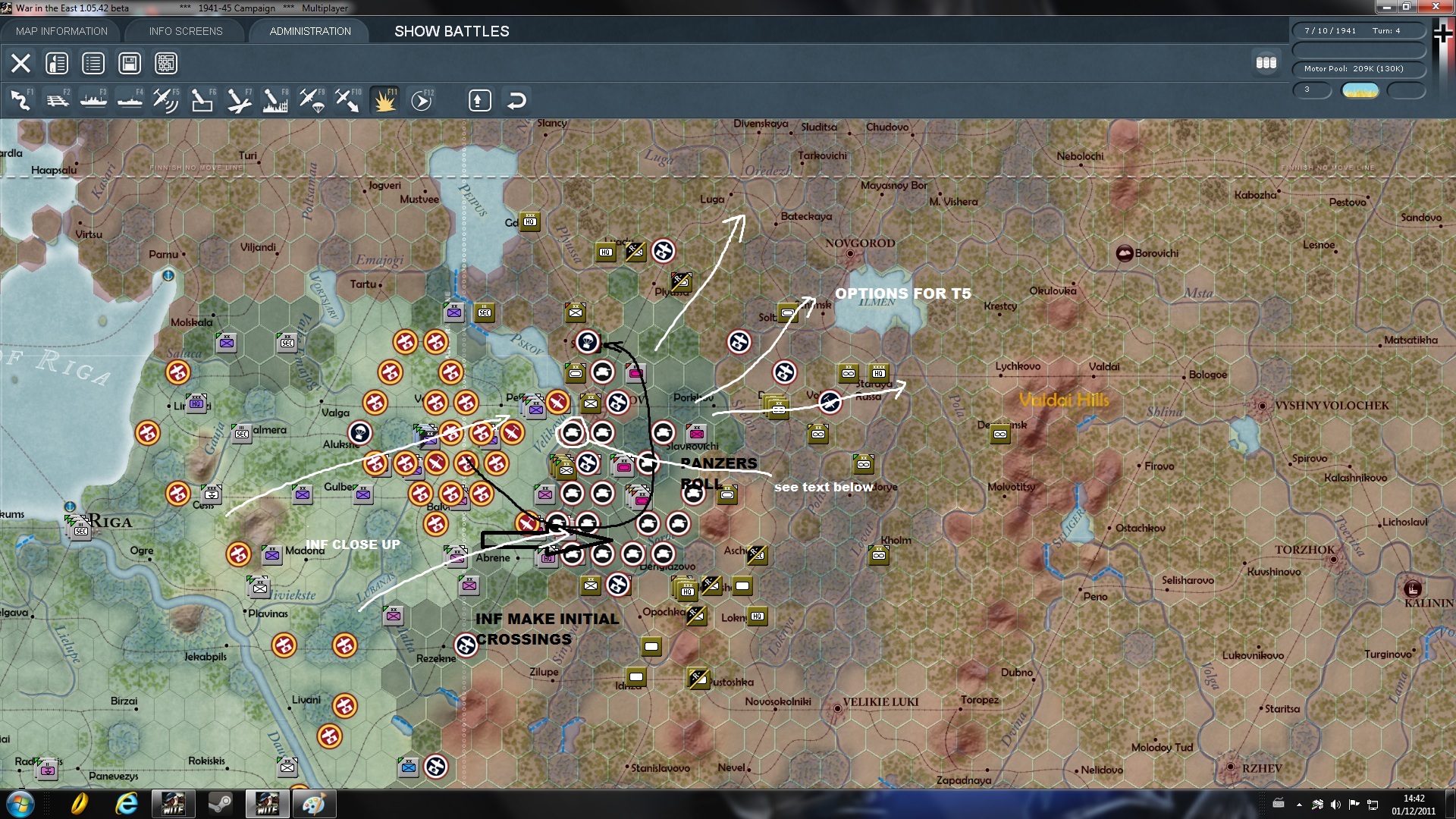This screenshot has height=819, width=1456.
Task: Open the list report icon
Action: tap(93, 63)
